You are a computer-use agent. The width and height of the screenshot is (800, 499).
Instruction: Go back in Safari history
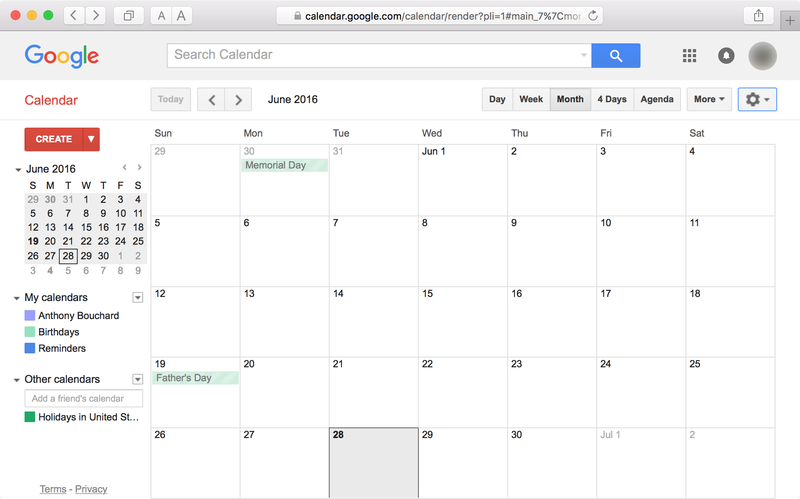(x=73, y=16)
